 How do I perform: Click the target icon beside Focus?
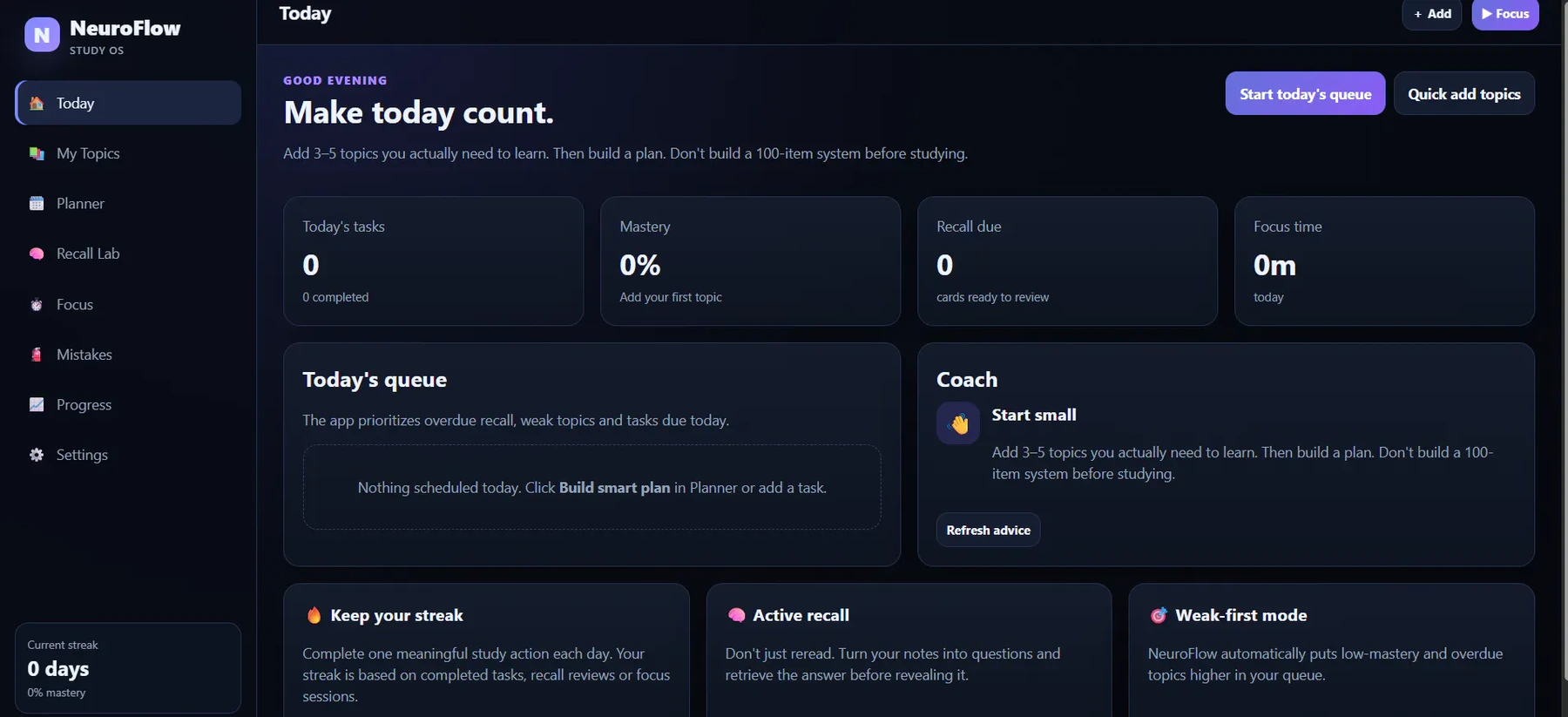[x=37, y=305]
